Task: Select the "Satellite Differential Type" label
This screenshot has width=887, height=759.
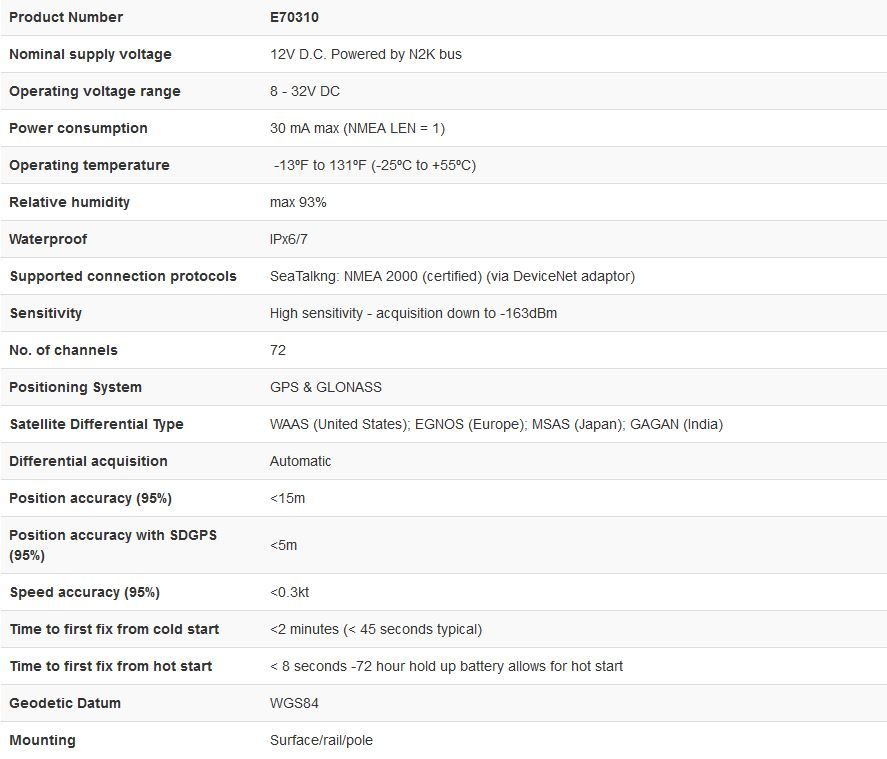Action: point(96,424)
